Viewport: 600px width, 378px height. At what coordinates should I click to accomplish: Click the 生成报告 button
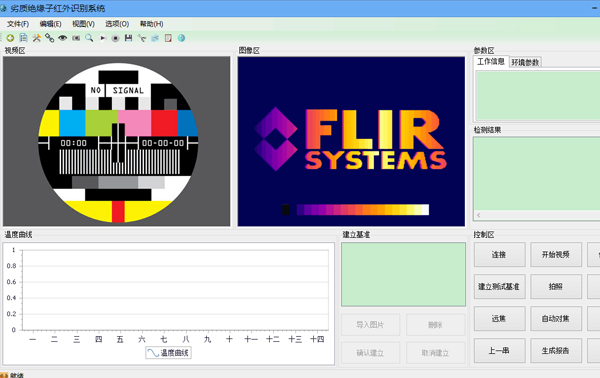(556, 350)
